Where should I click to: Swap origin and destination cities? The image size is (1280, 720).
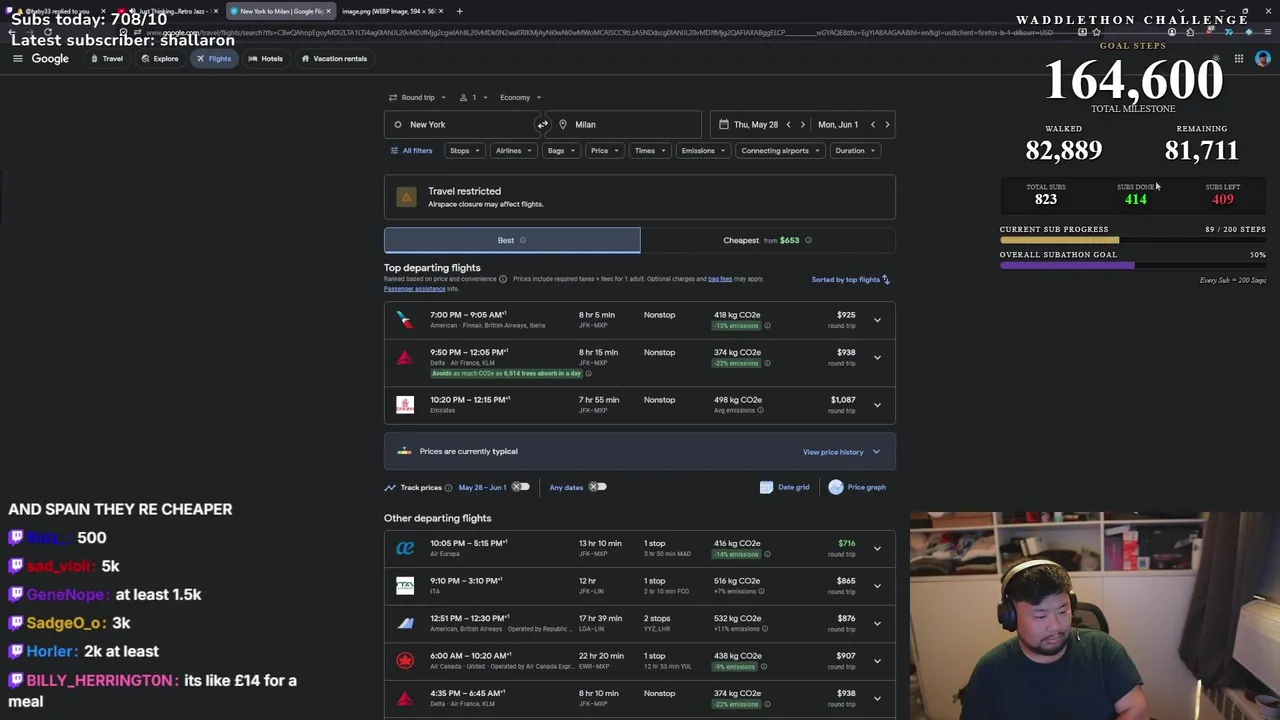tap(542, 125)
